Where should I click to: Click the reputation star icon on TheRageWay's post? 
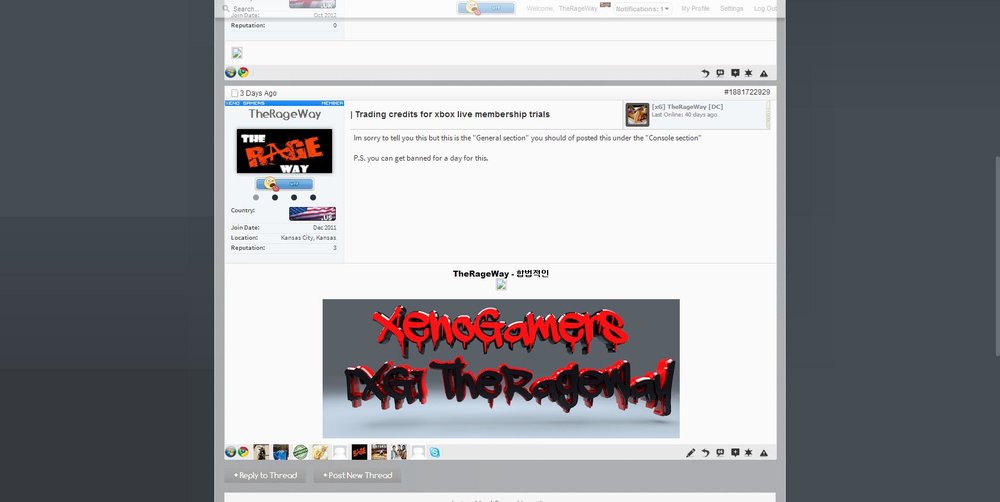(x=749, y=452)
